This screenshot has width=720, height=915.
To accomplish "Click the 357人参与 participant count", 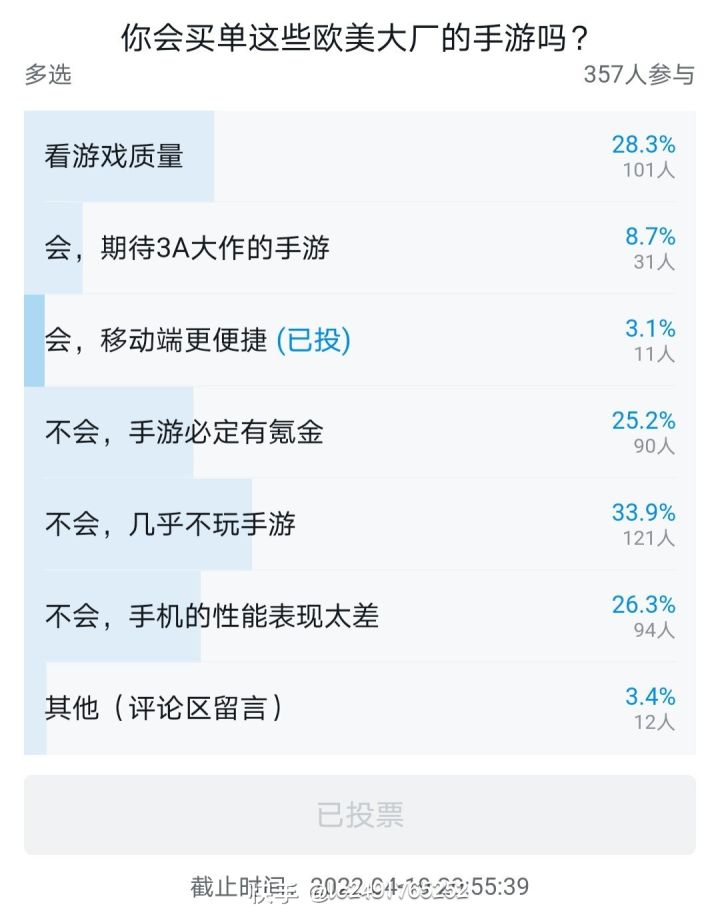I will click(x=639, y=75).
